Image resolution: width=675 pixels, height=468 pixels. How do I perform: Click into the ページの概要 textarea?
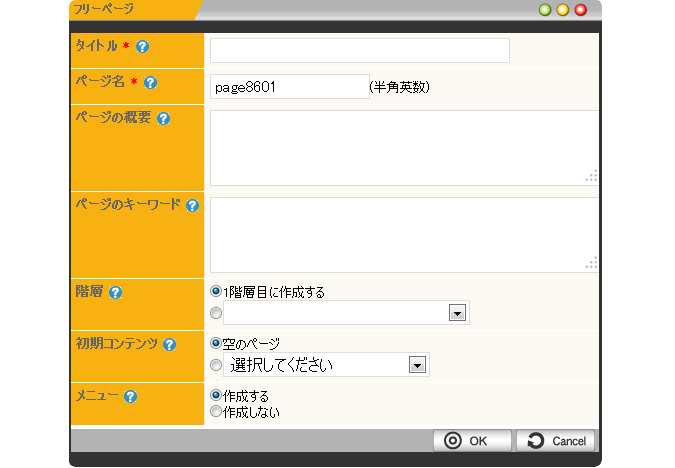(404, 148)
